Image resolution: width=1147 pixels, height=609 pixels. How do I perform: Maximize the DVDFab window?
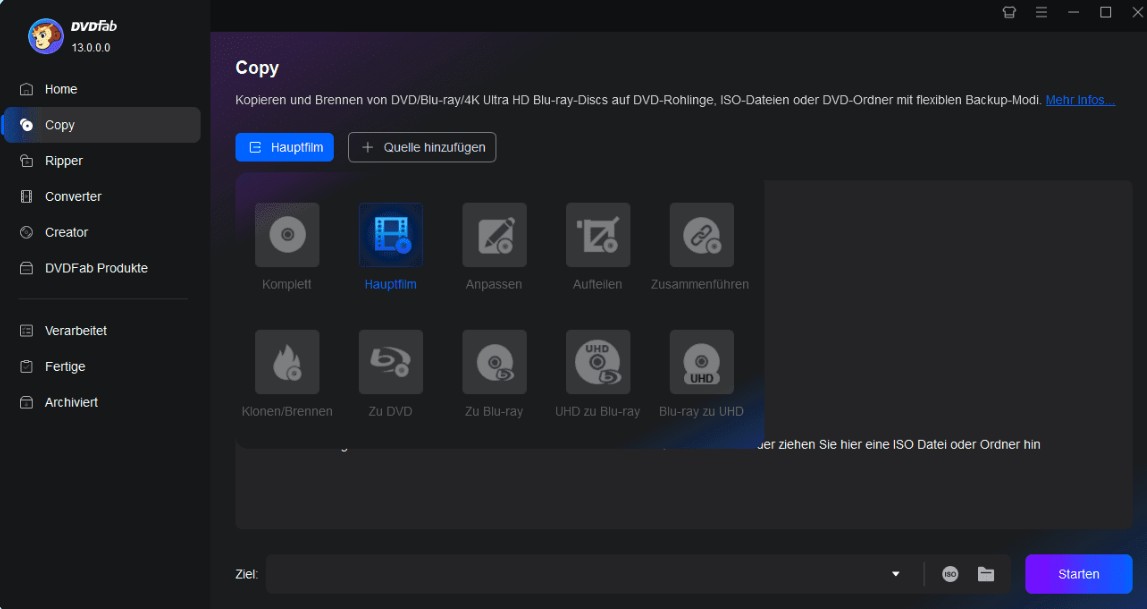[1105, 12]
